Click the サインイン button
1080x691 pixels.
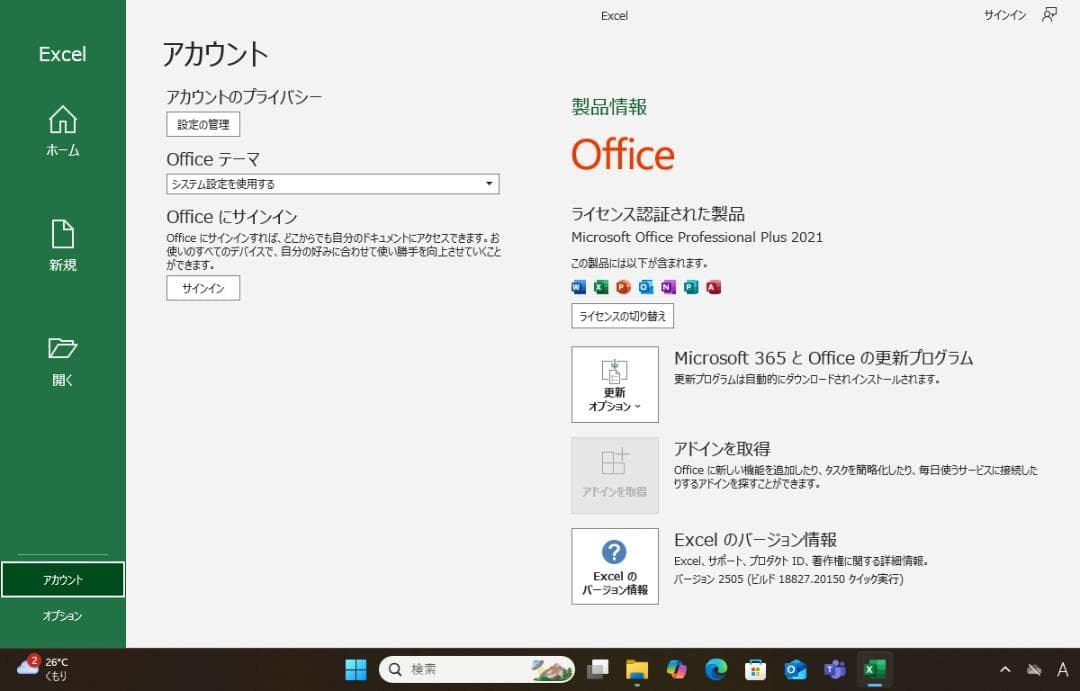click(x=202, y=288)
